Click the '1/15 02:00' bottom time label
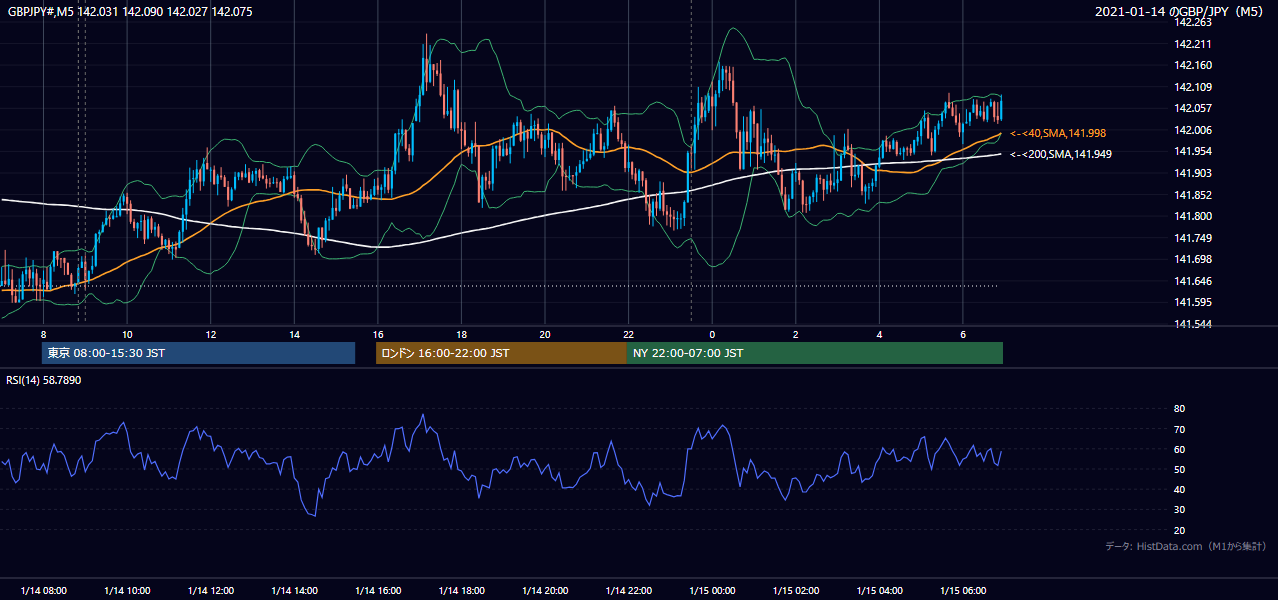This screenshot has width=1278, height=600. tap(795, 591)
